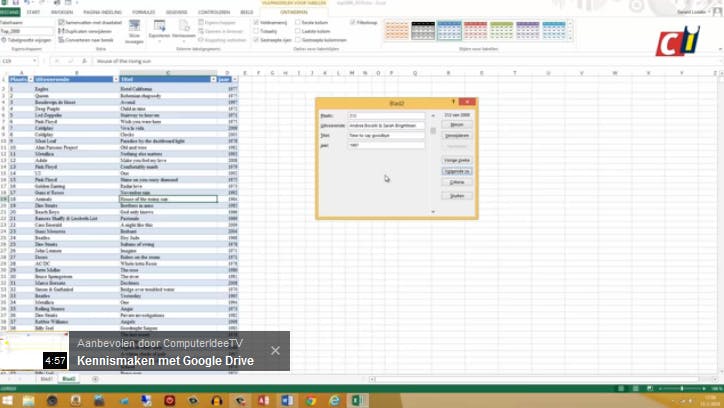Click the Vernieuwen refresh icon
The width and height of the screenshot is (724, 408).
pyautogui.click(x=184, y=26)
